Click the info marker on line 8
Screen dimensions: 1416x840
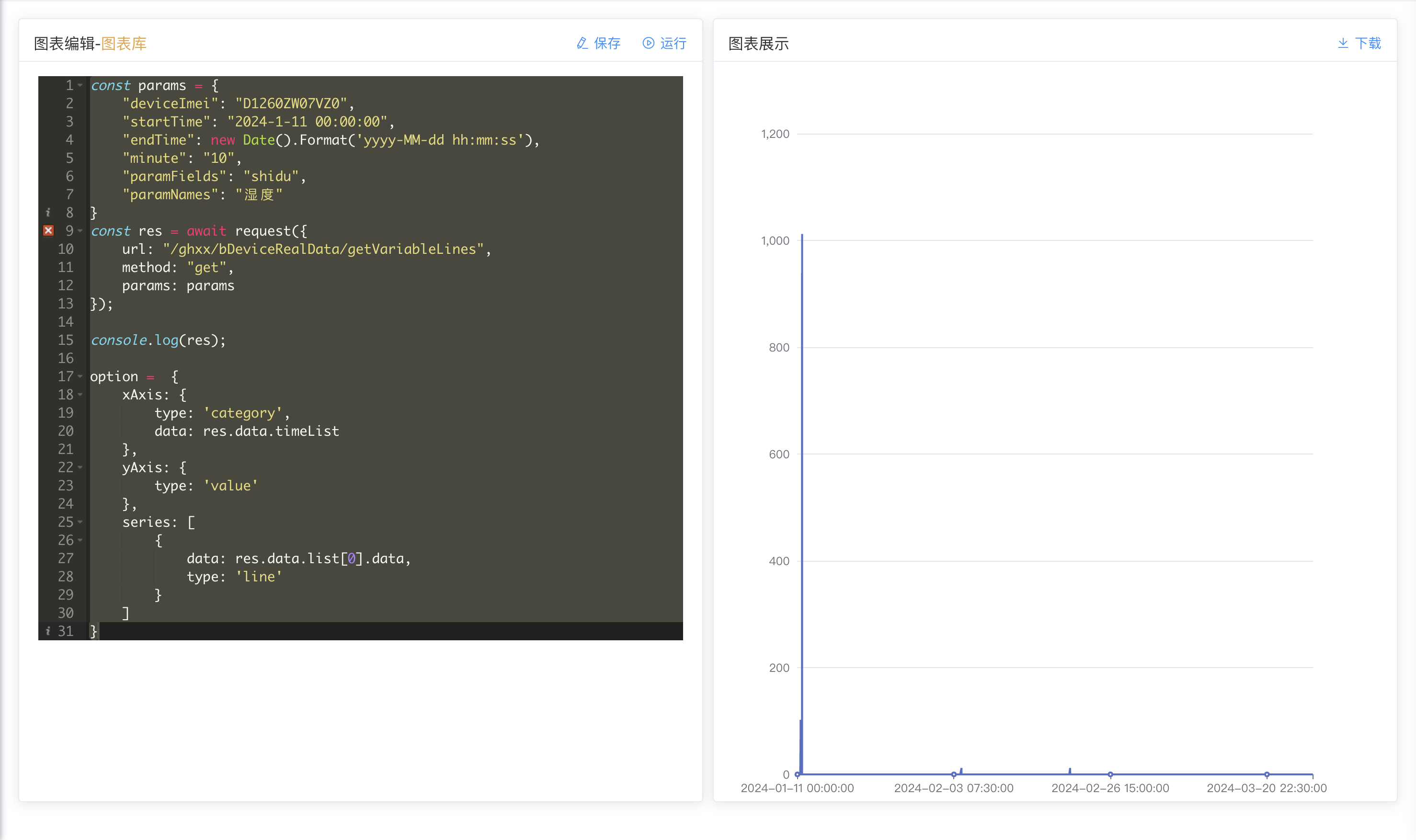[48, 212]
